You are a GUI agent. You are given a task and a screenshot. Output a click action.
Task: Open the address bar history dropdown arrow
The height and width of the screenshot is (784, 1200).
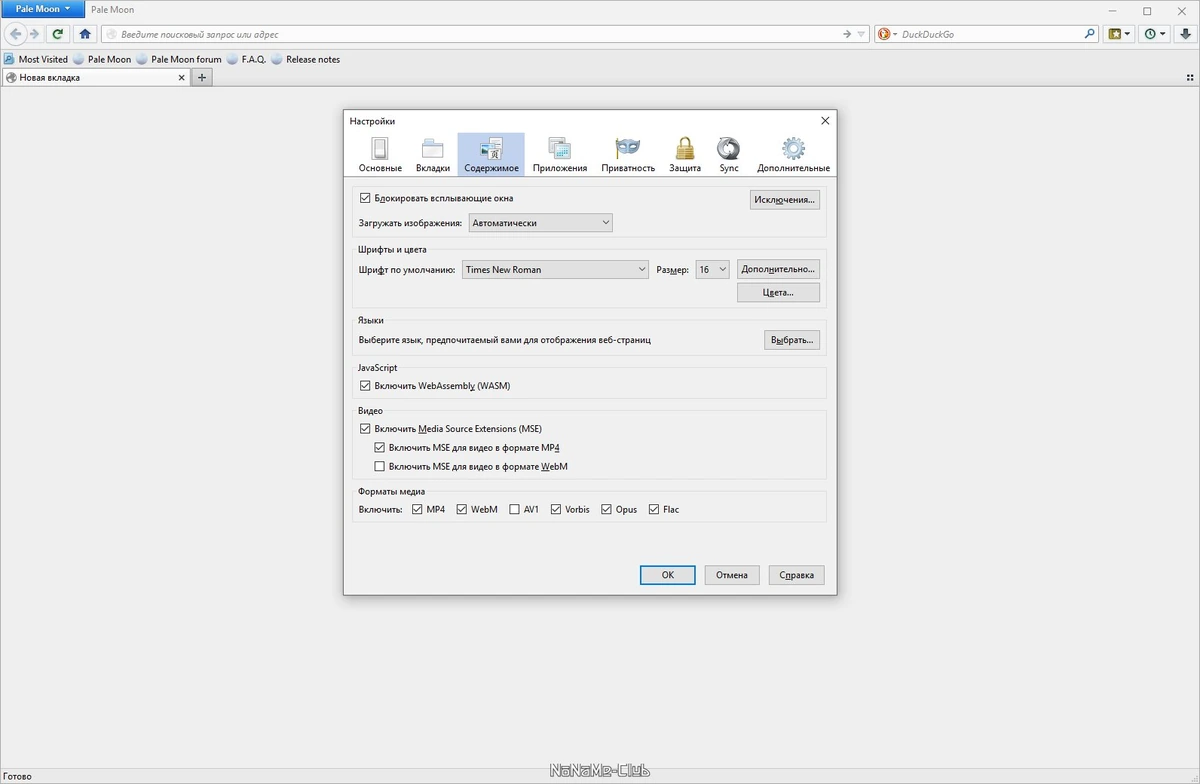click(x=863, y=34)
